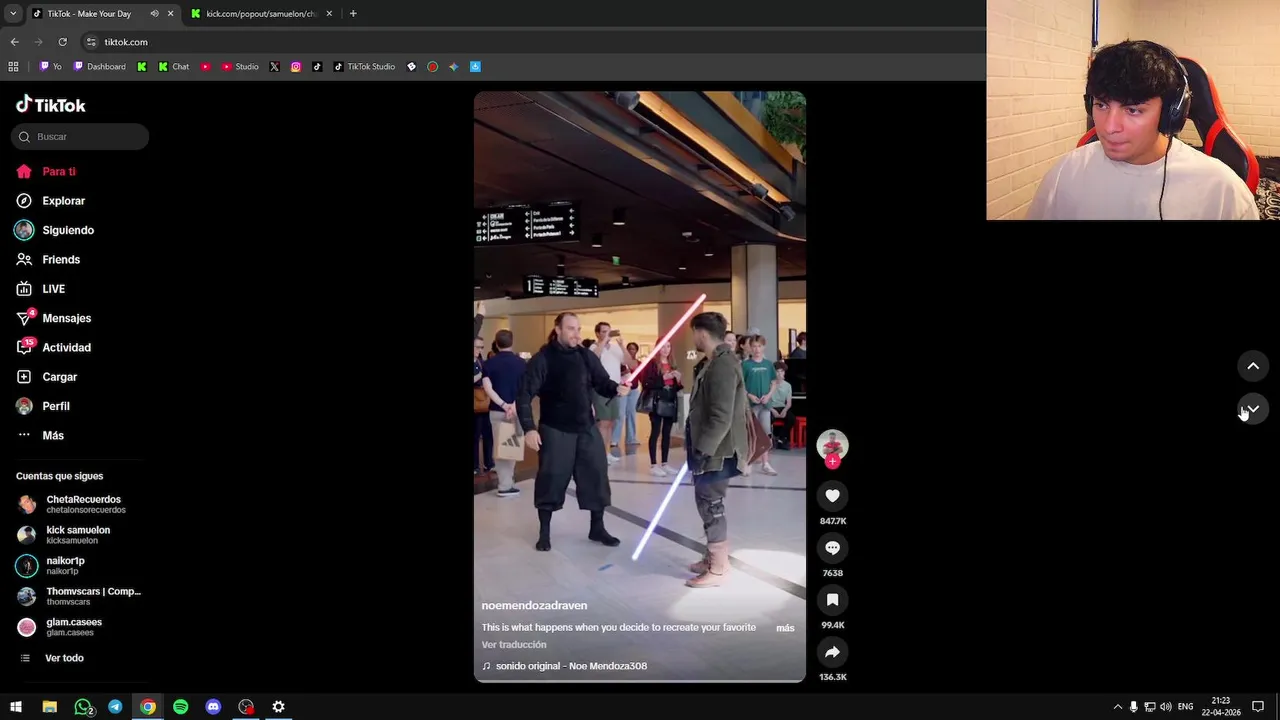Open a new browser tab
The image size is (1280, 720).
[x=353, y=14]
